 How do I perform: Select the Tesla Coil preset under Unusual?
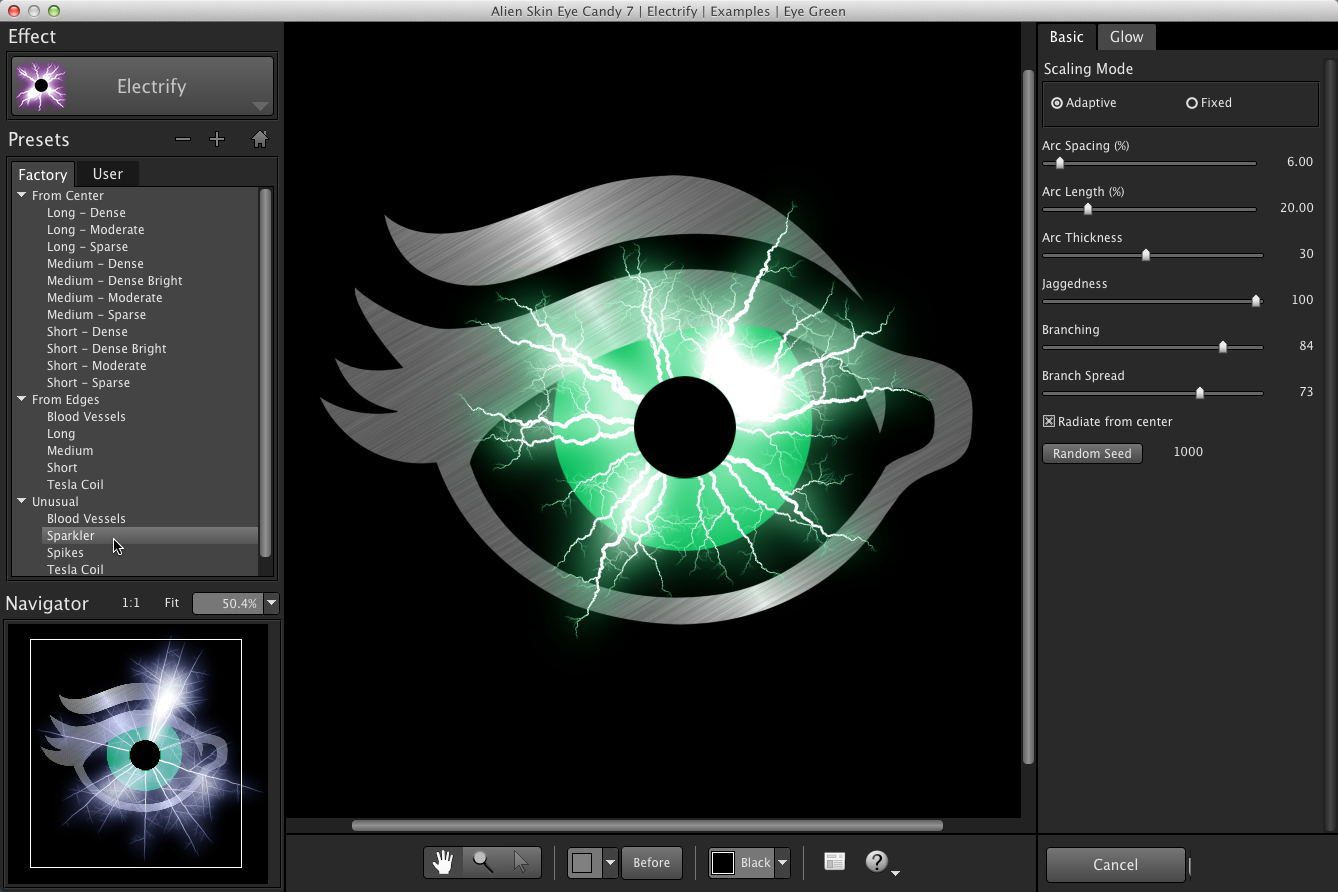[75, 569]
